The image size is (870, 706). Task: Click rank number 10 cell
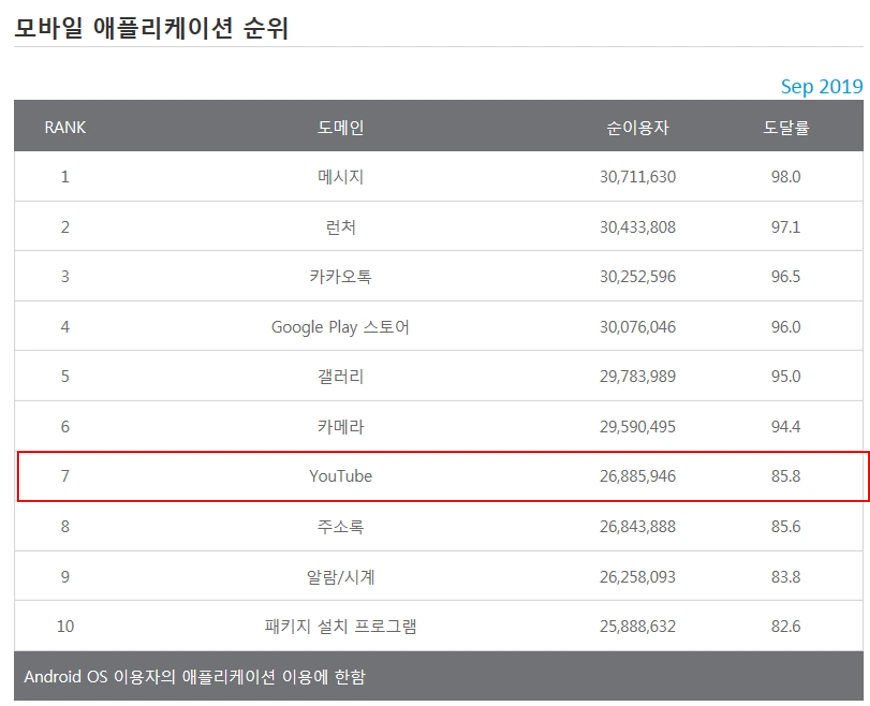64,625
